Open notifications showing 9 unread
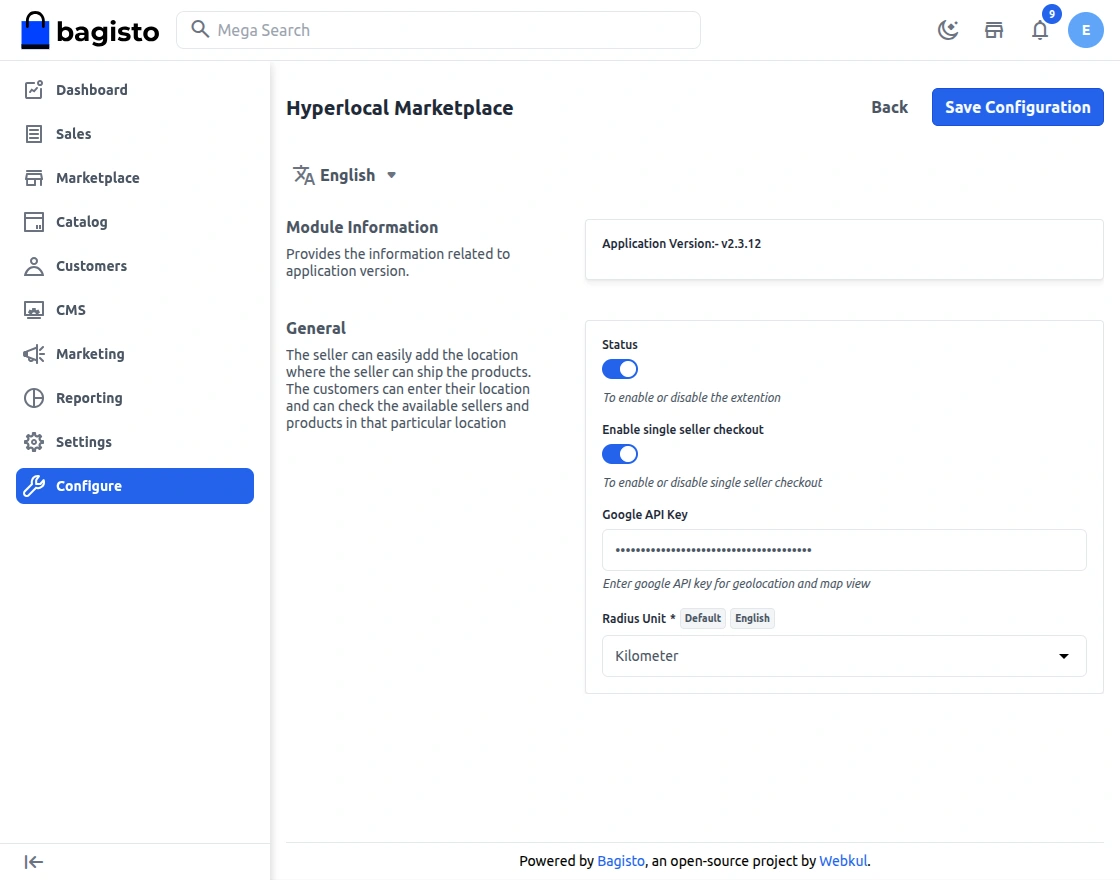1120x880 pixels. tap(1039, 31)
